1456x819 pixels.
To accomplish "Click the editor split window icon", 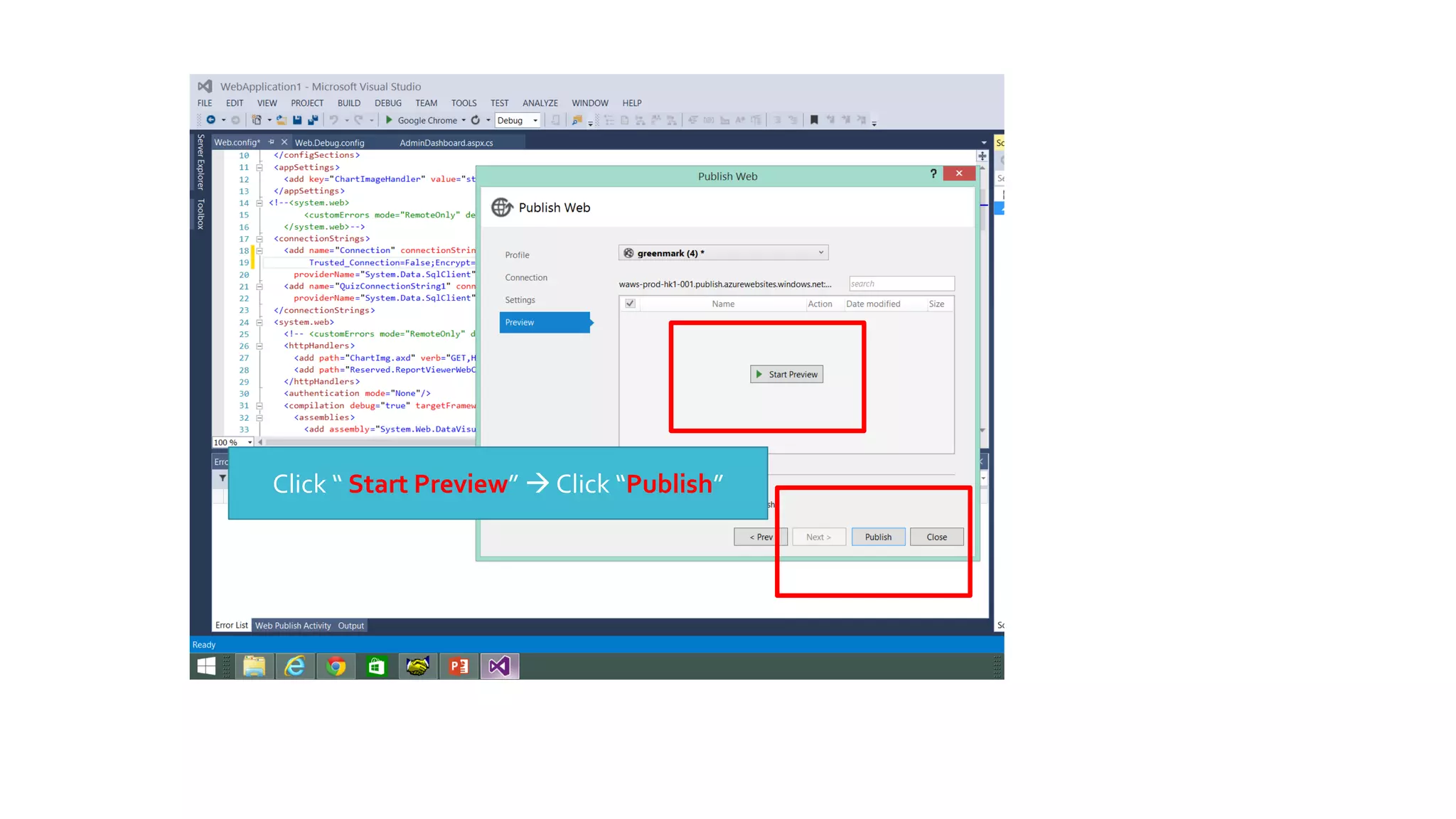I will pyautogui.click(x=983, y=156).
